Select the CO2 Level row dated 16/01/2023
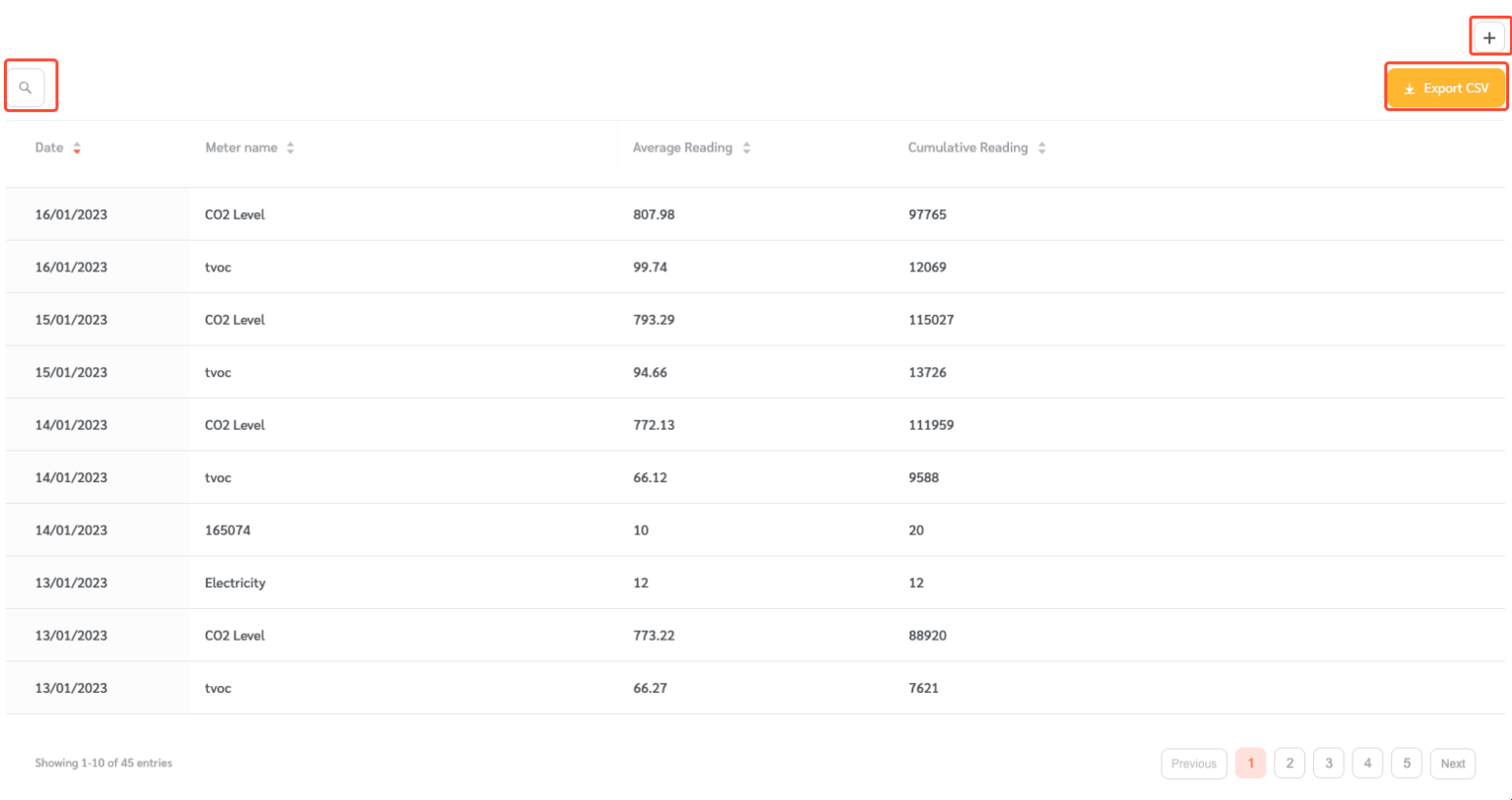 (394, 214)
